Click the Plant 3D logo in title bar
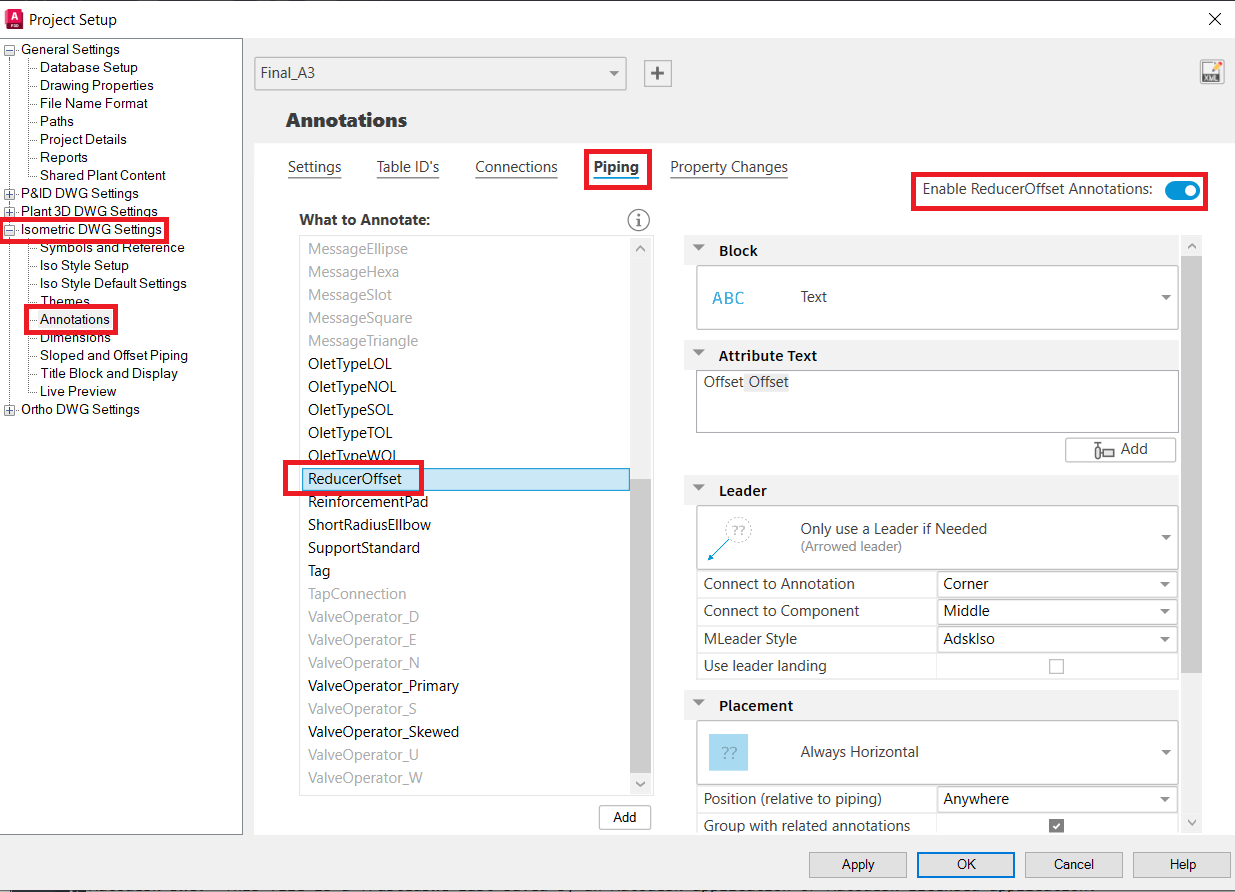 [14, 18]
